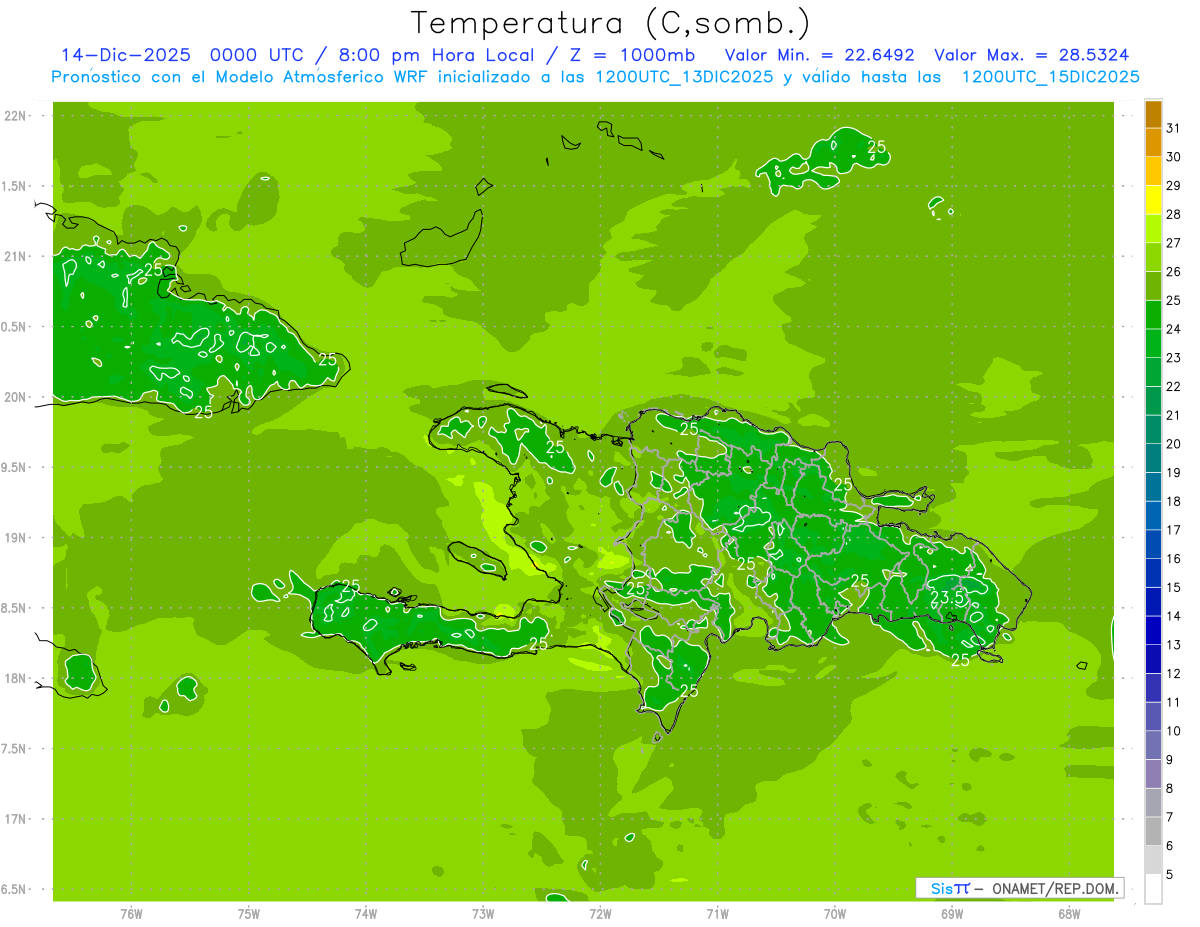Click the blue color bar segment between 14 and 15
The width and height of the screenshot is (1200, 927).
(1153, 602)
